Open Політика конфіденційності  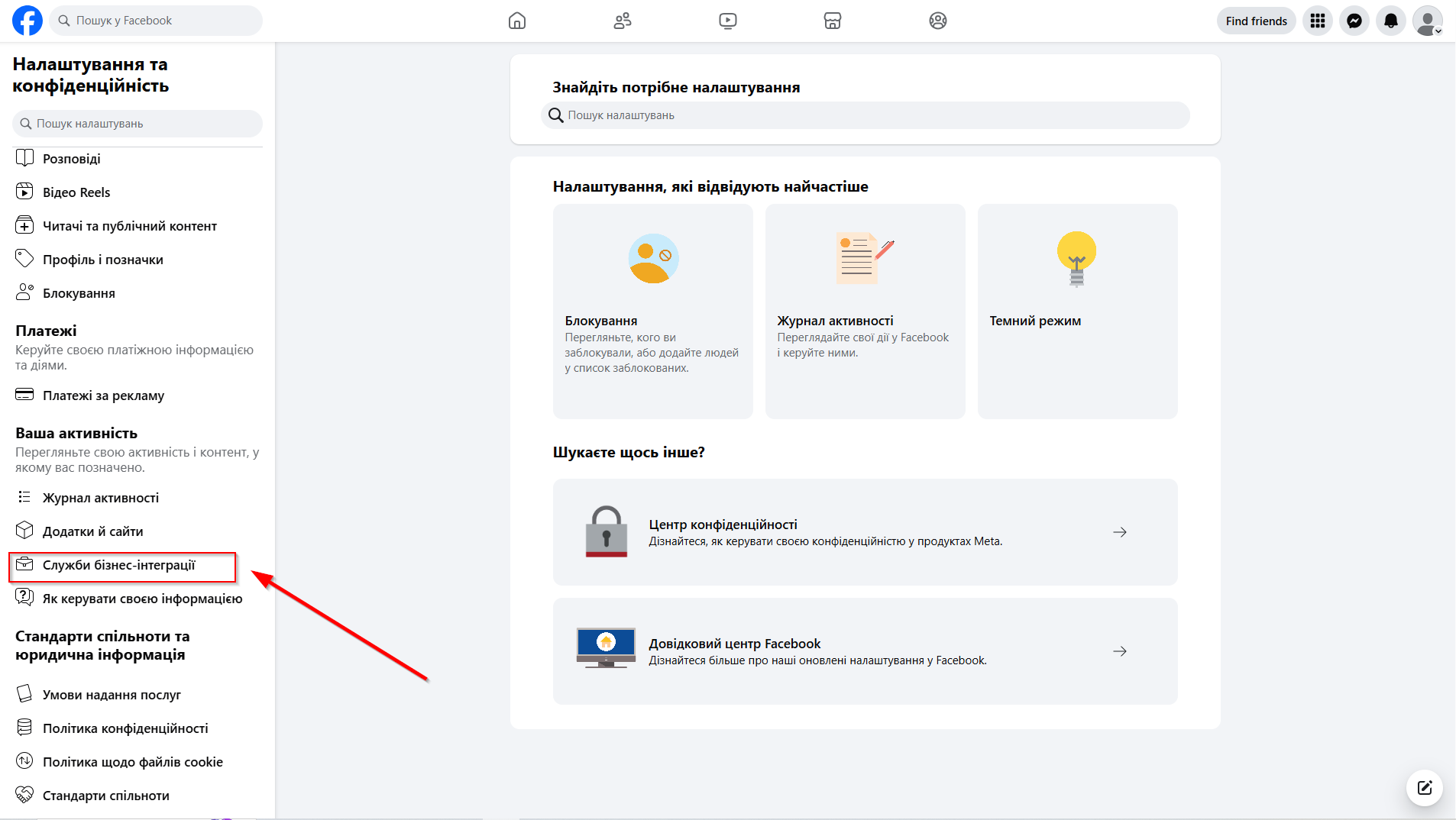click(x=138, y=728)
